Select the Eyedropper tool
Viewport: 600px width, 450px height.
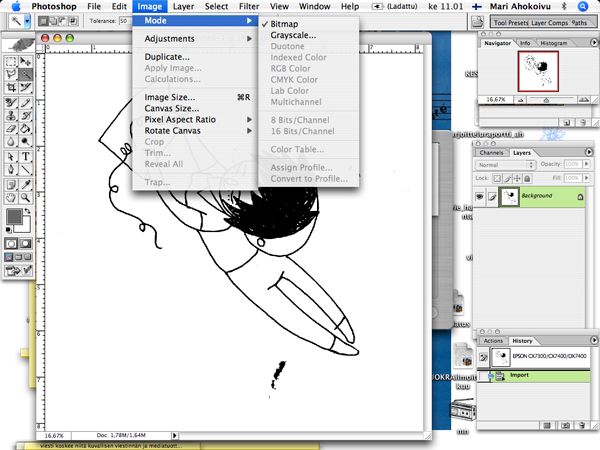point(25,185)
